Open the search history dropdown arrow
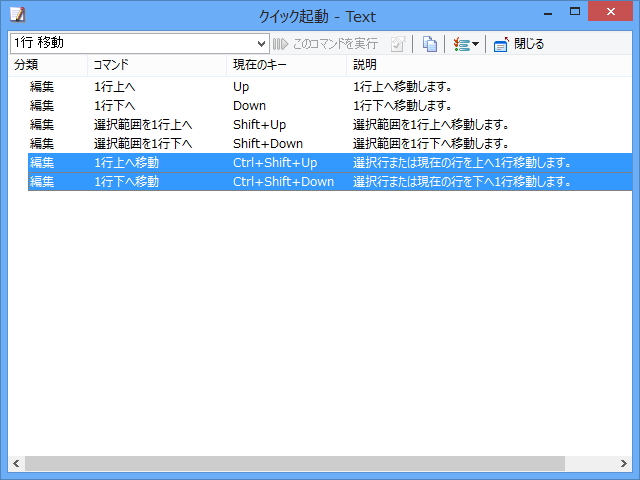Viewport: 640px width, 480px height. [x=261, y=43]
